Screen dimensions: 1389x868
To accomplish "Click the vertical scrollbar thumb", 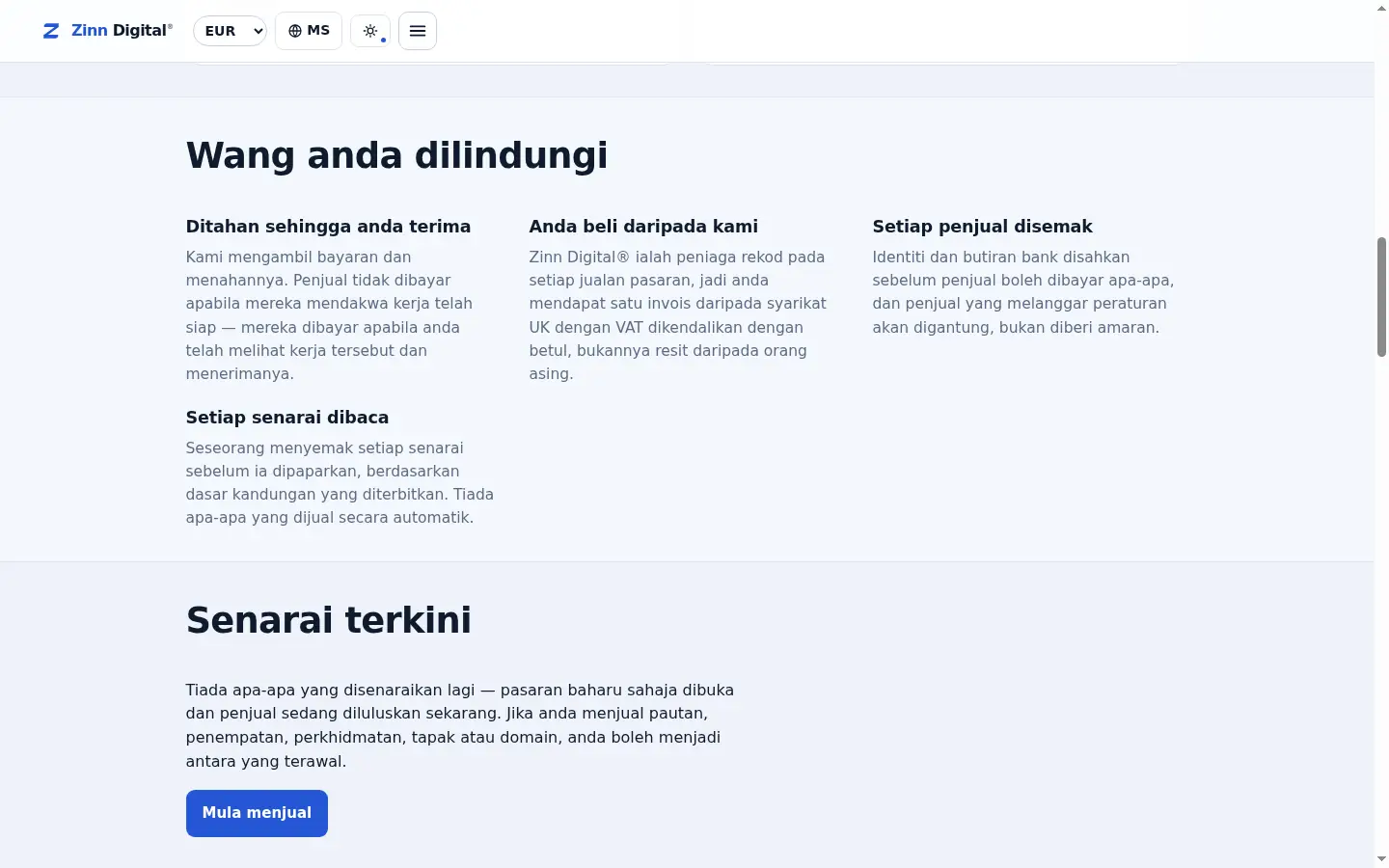I will click(x=1381, y=297).
